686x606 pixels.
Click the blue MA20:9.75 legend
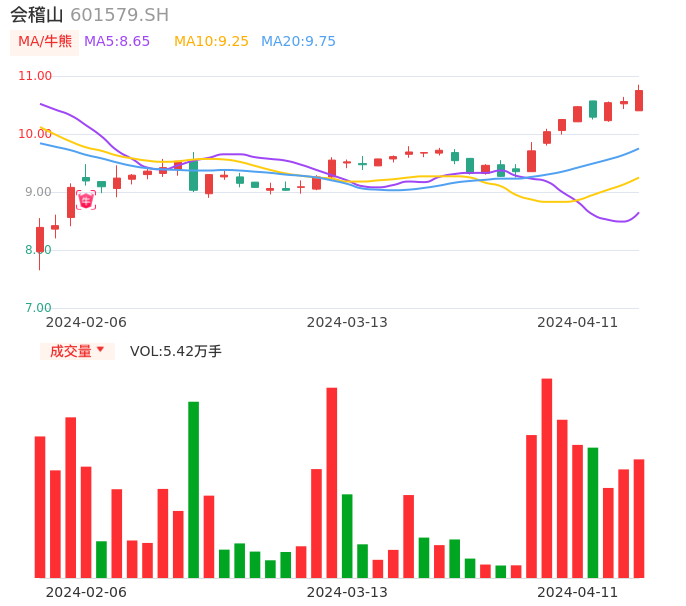pyautogui.click(x=298, y=42)
